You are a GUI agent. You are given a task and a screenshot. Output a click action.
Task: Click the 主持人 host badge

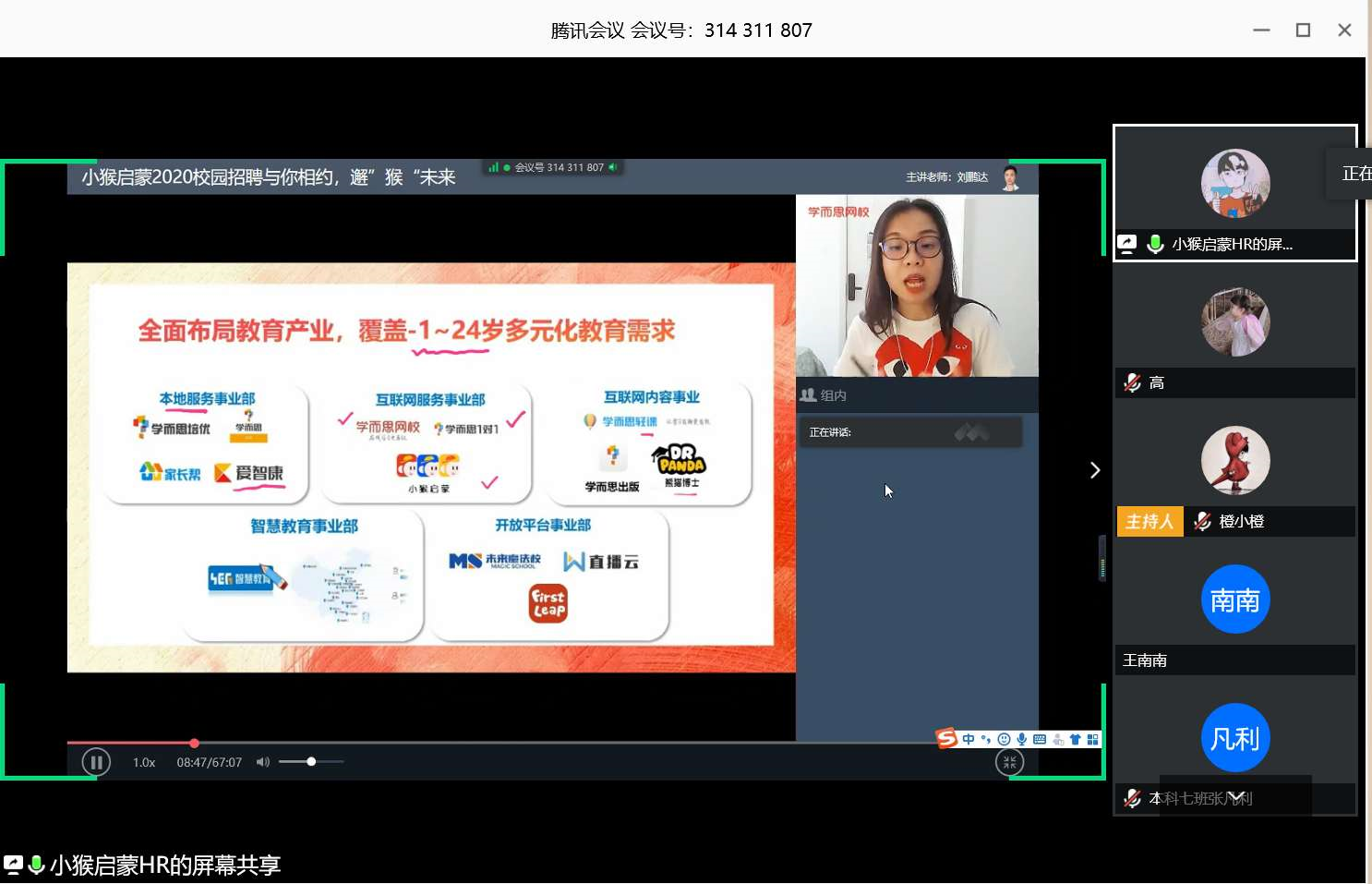[1149, 521]
